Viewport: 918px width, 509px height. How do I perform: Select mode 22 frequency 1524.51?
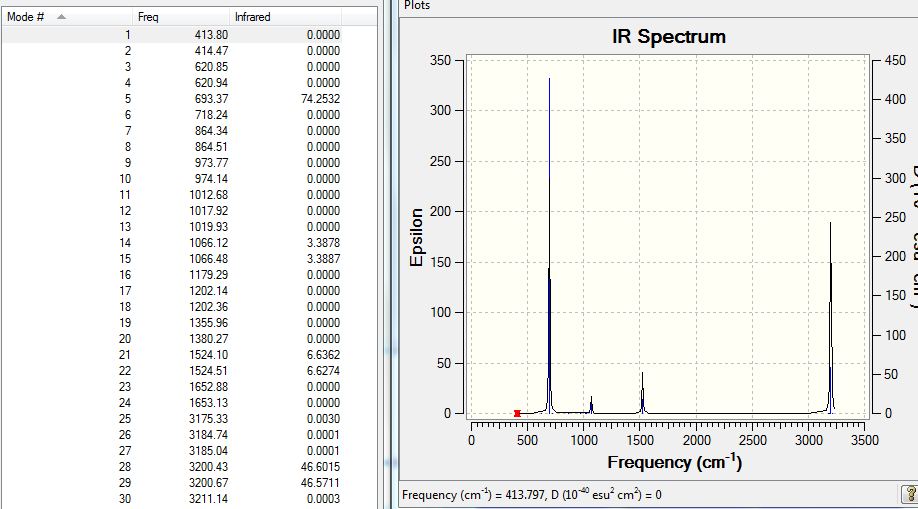[x=208, y=371]
